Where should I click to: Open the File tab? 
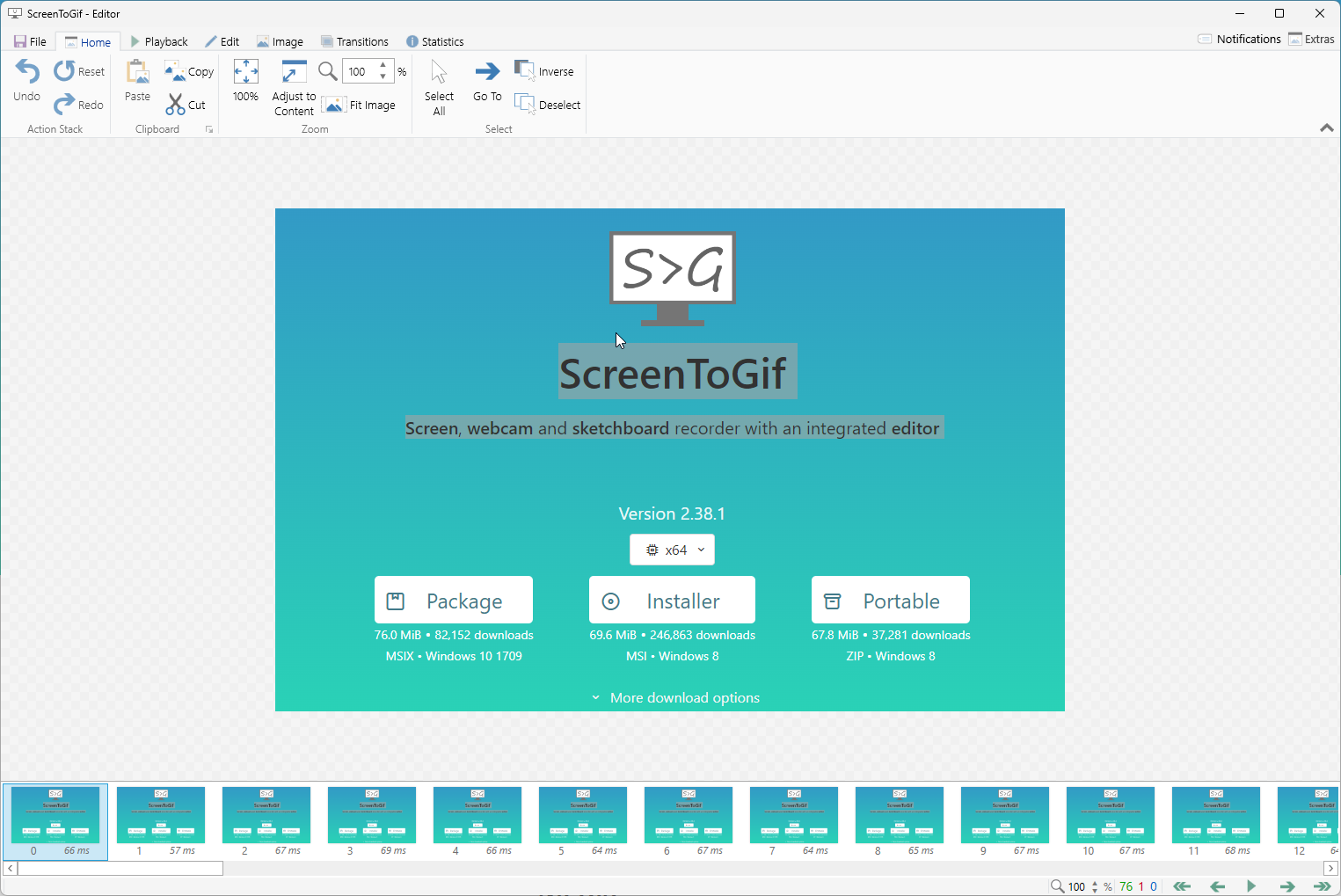(30, 41)
